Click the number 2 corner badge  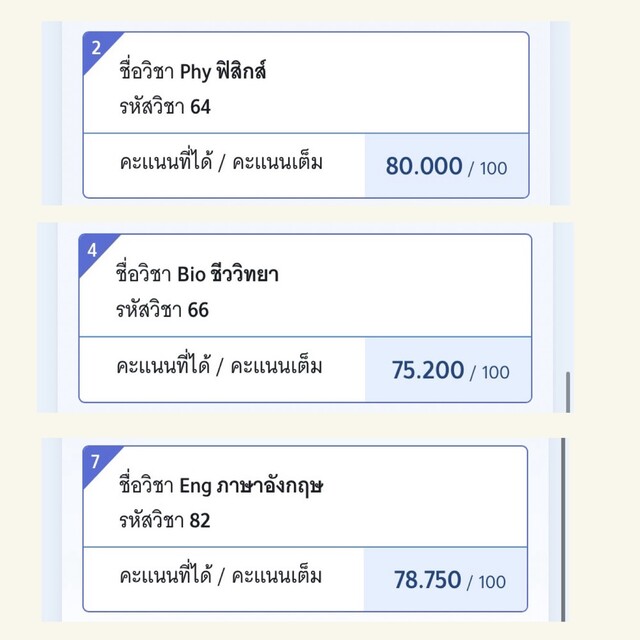point(96,47)
